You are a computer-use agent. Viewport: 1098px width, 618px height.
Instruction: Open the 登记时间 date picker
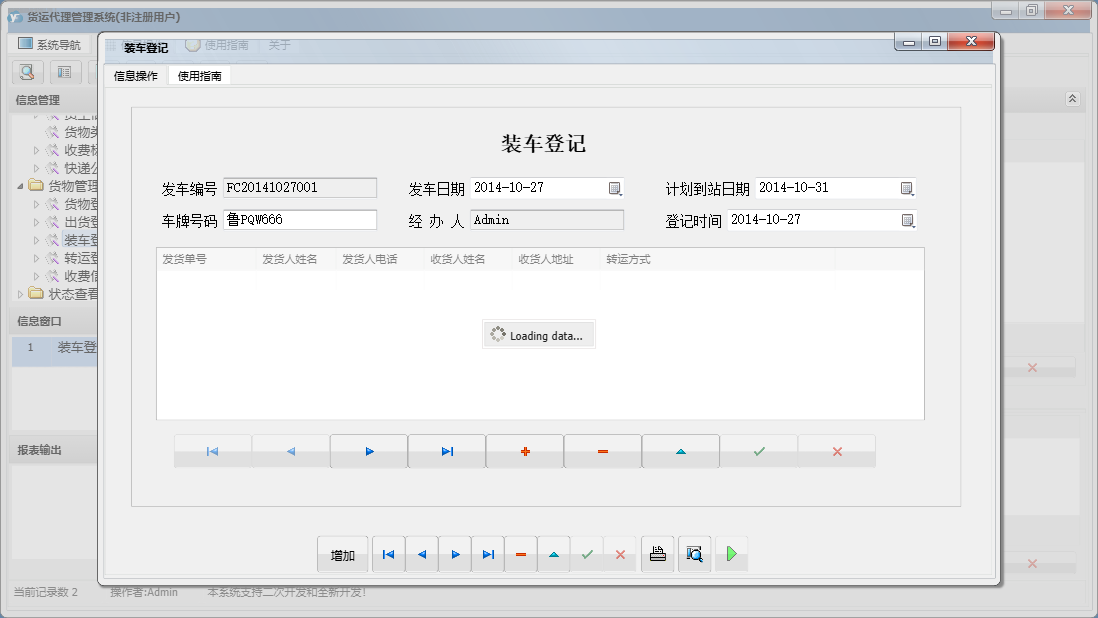point(906,220)
